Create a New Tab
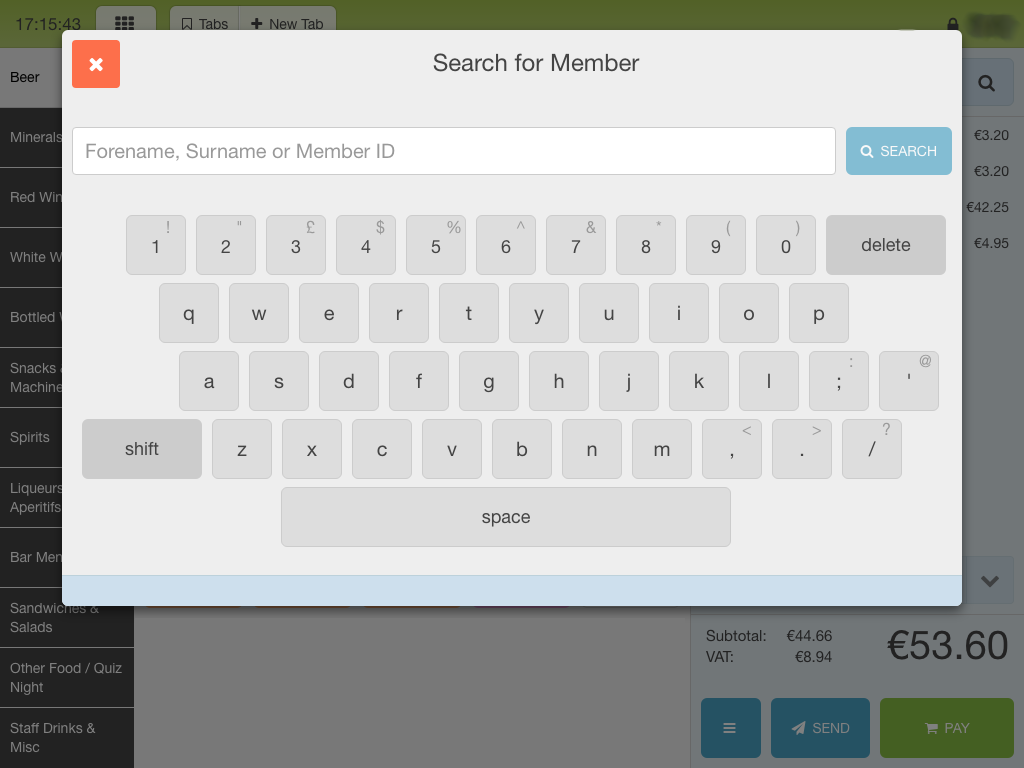Viewport: 1024px width, 768px height. pyautogui.click(x=287, y=23)
